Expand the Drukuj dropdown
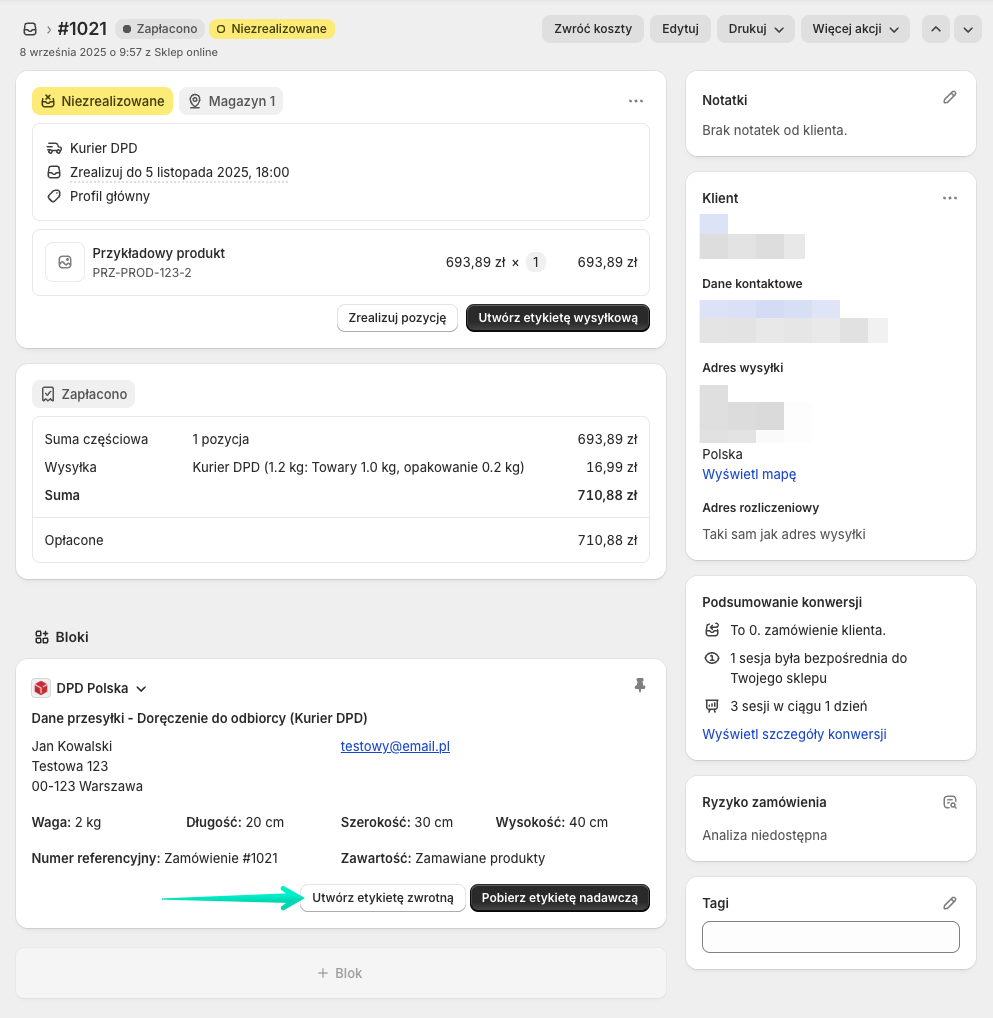Image resolution: width=993 pixels, height=1018 pixels. click(755, 29)
